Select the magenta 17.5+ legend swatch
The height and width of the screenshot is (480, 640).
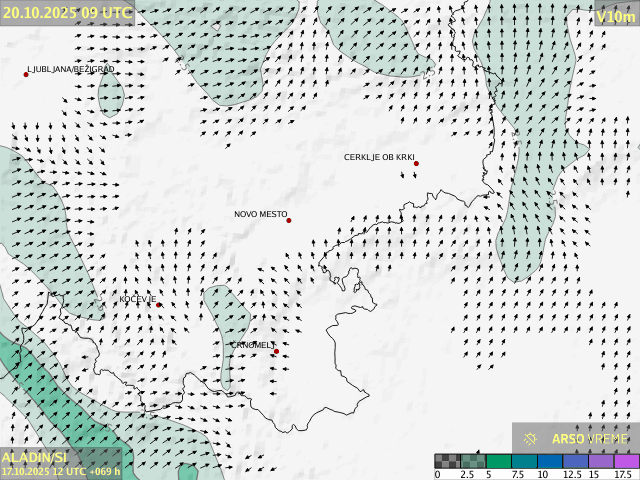click(x=626, y=461)
